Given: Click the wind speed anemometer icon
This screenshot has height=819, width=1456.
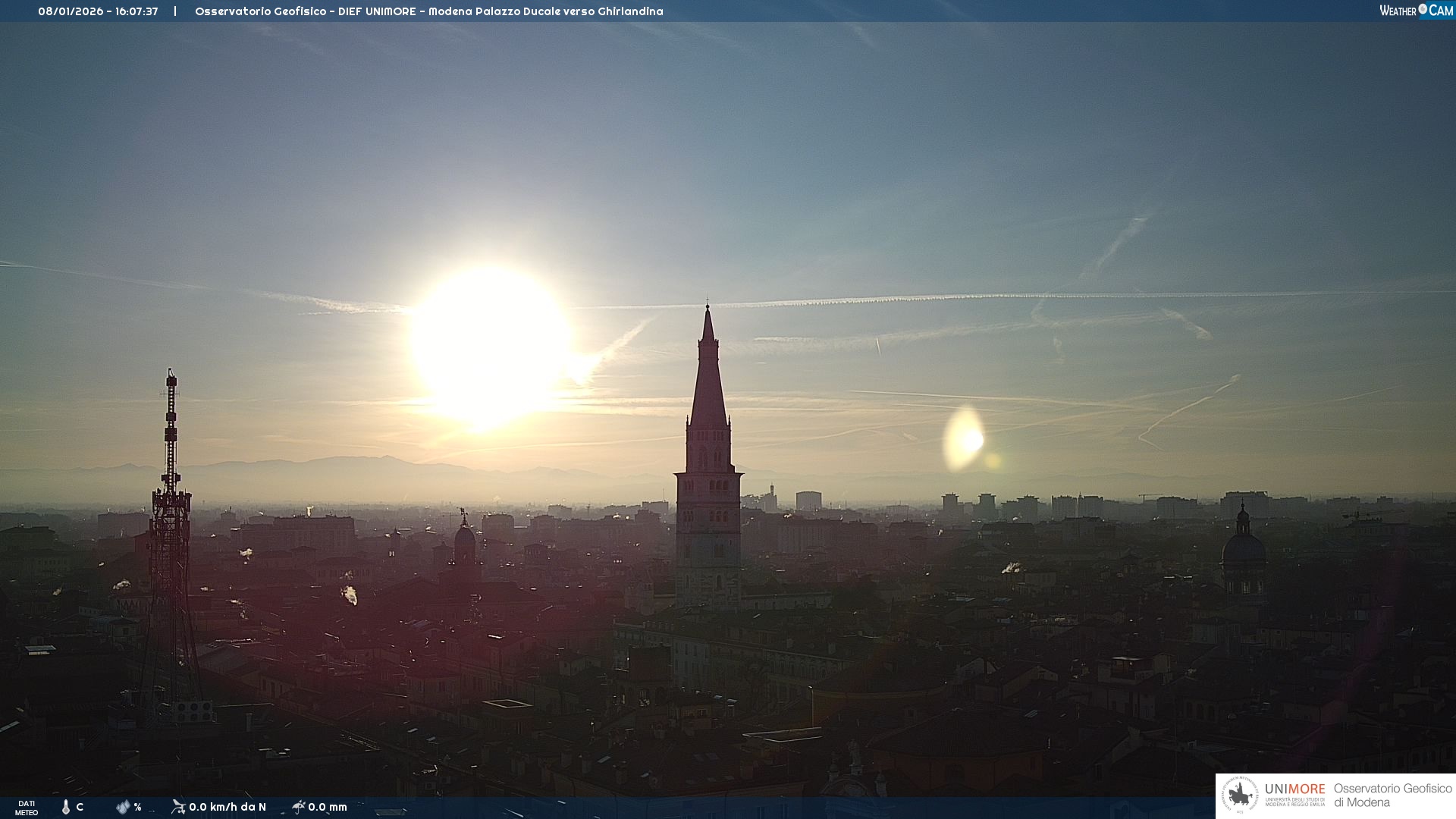Looking at the screenshot, I should coord(178,806).
